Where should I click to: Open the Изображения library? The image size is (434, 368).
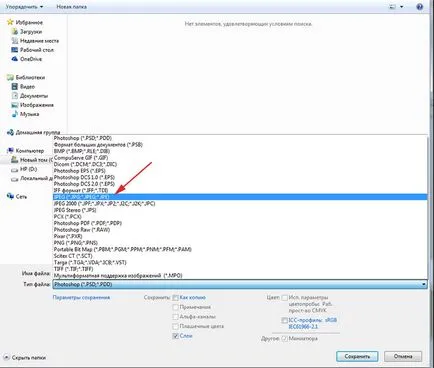click(x=37, y=105)
